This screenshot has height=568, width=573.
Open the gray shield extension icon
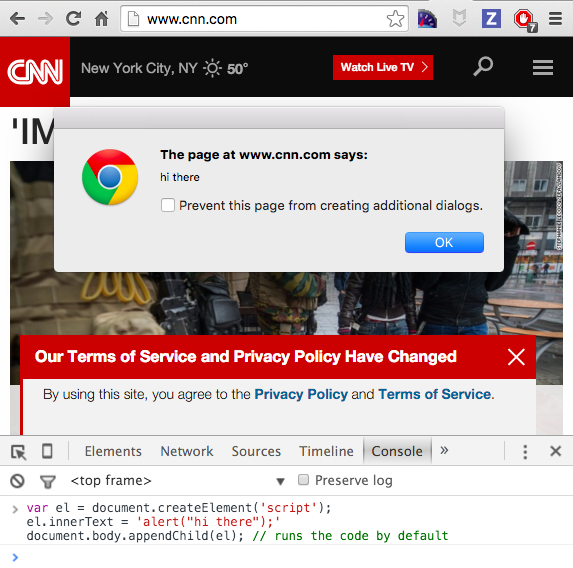[x=459, y=18]
